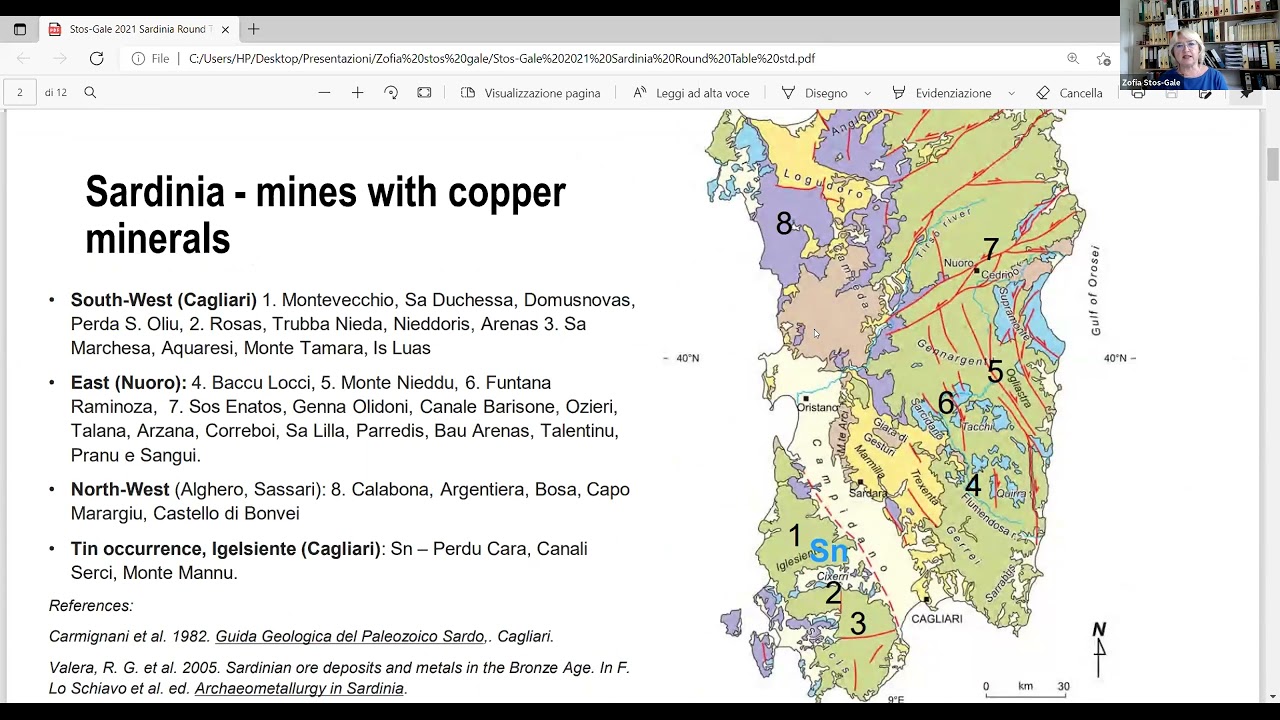Viewport: 1280px width, 720px height.
Task: Rotate the PDF page
Action: pos(391,93)
